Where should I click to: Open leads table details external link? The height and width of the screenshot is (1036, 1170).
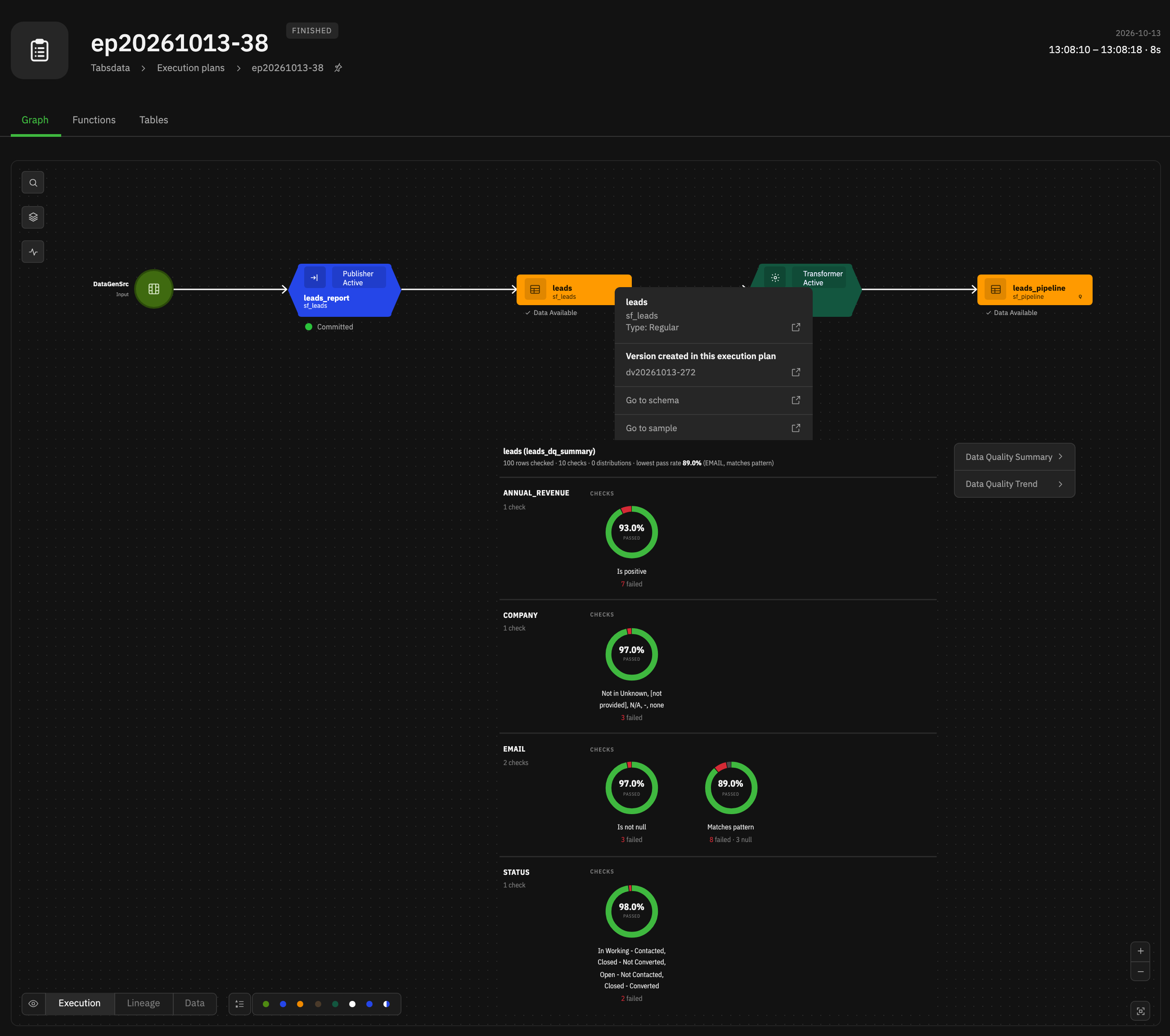796,327
